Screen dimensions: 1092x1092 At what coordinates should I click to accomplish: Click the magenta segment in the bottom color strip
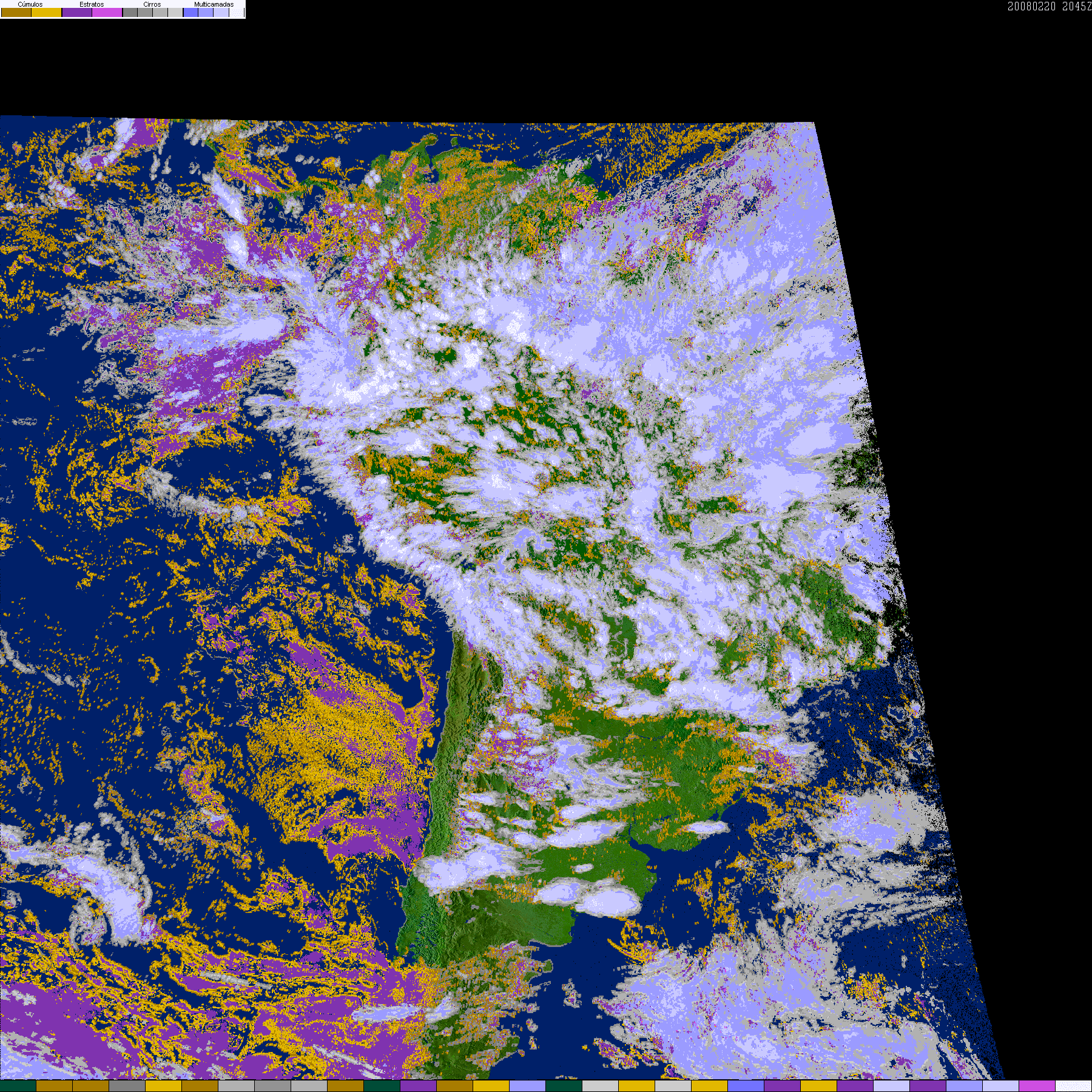click(x=1037, y=1086)
